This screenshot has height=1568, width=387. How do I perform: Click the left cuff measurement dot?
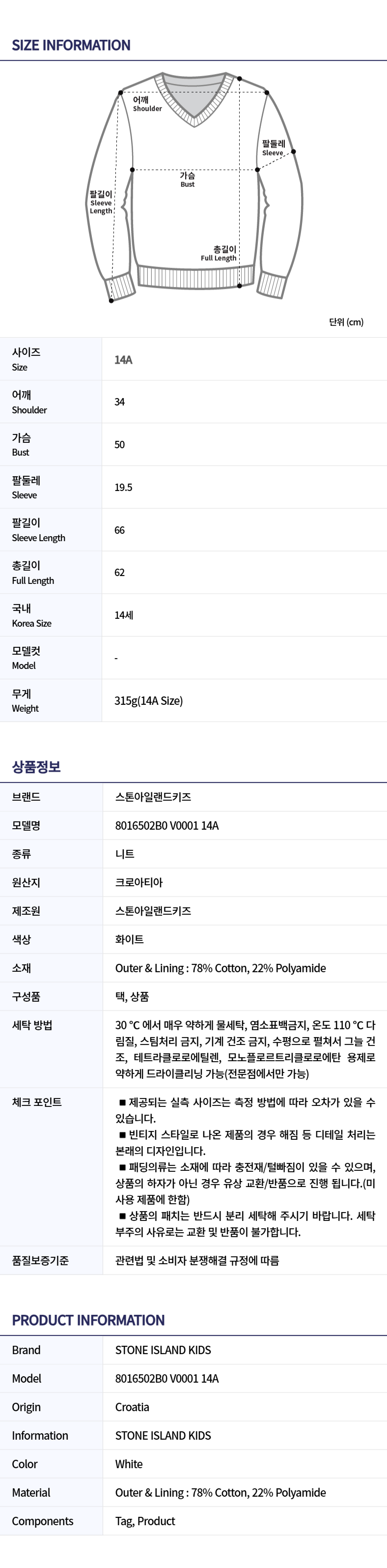coord(111,301)
